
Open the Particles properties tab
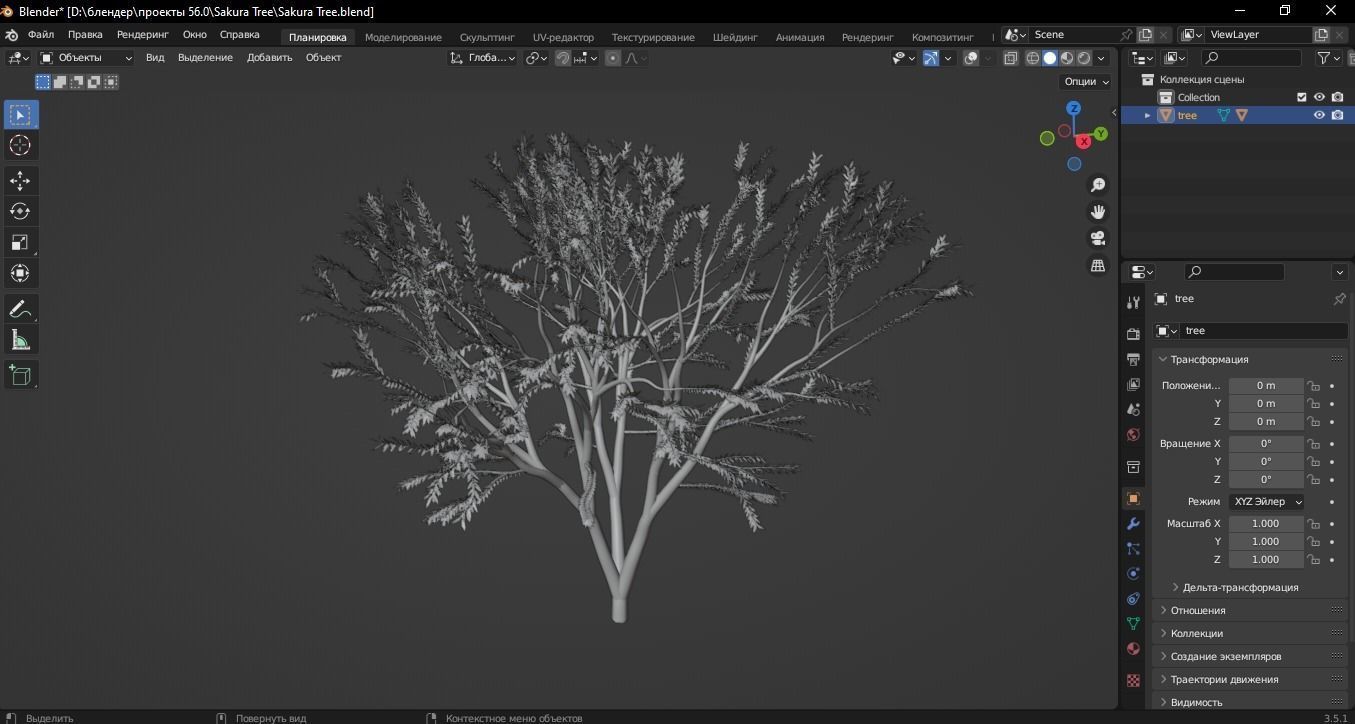pyautogui.click(x=1133, y=548)
